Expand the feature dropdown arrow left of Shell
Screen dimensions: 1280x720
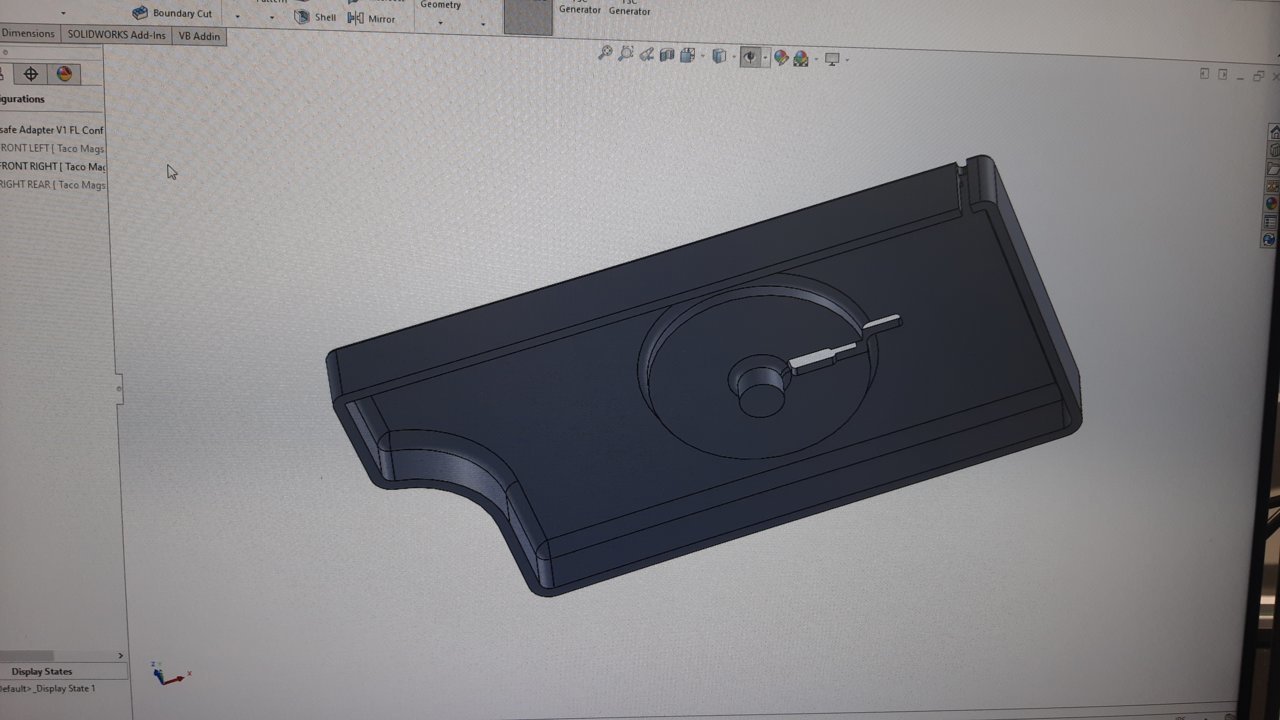[271, 17]
